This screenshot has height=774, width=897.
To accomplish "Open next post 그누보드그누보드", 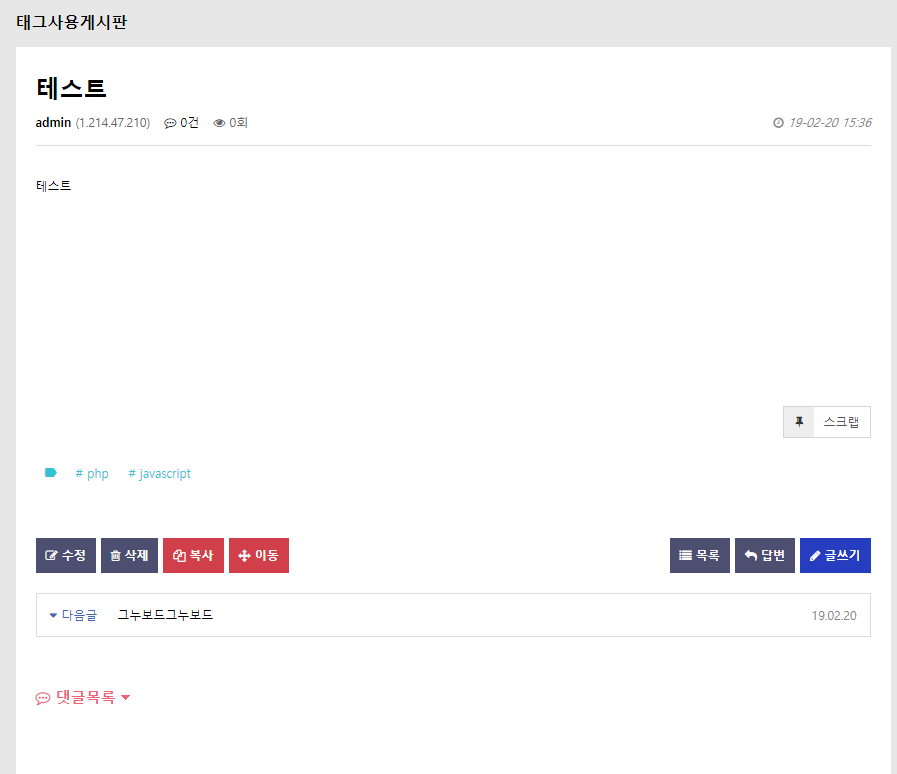I will pos(165,615).
